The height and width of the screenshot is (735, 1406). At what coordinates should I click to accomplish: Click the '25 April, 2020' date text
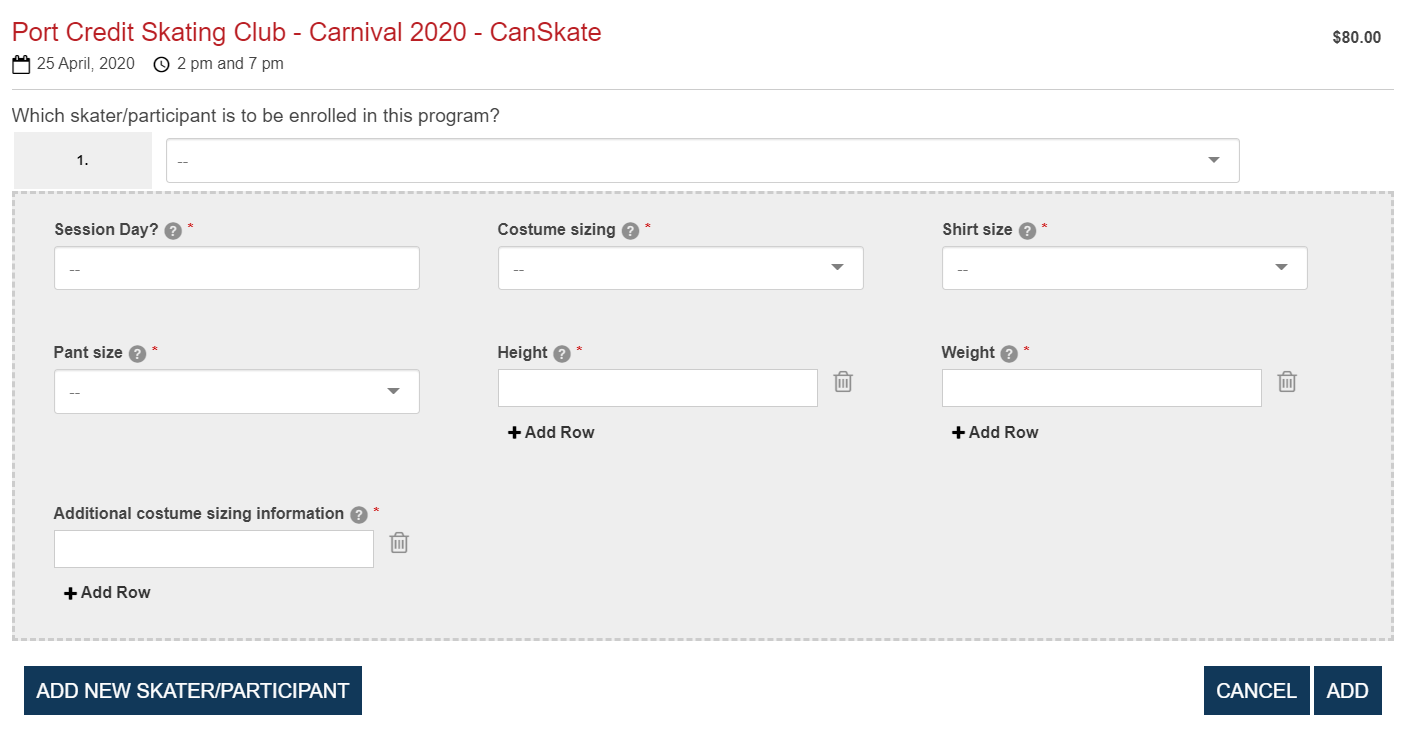click(85, 64)
